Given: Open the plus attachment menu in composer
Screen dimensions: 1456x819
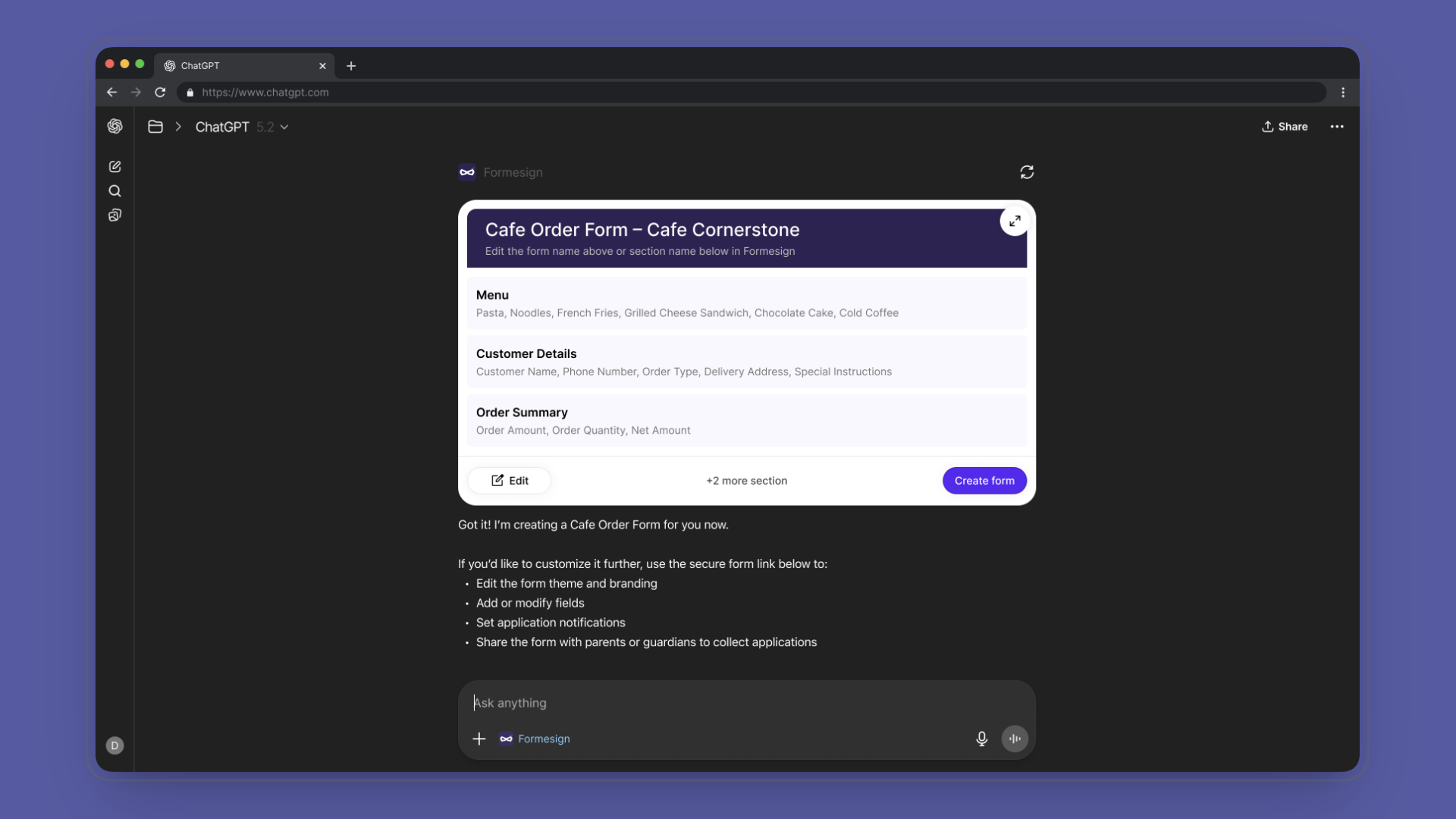Looking at the screenshot, I should coord(479,739).
